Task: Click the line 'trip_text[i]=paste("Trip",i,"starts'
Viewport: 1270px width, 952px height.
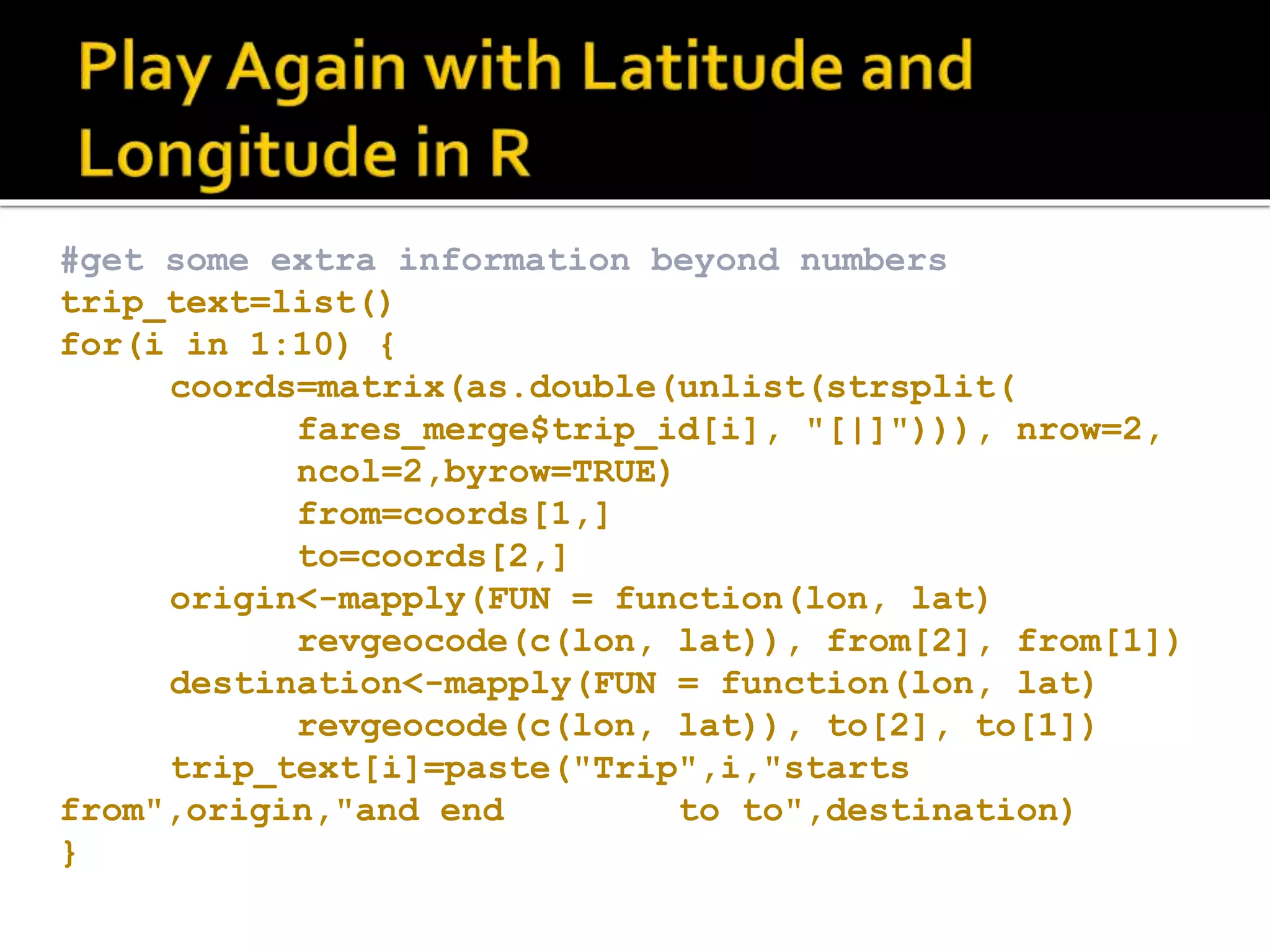Action: point(540,770)
